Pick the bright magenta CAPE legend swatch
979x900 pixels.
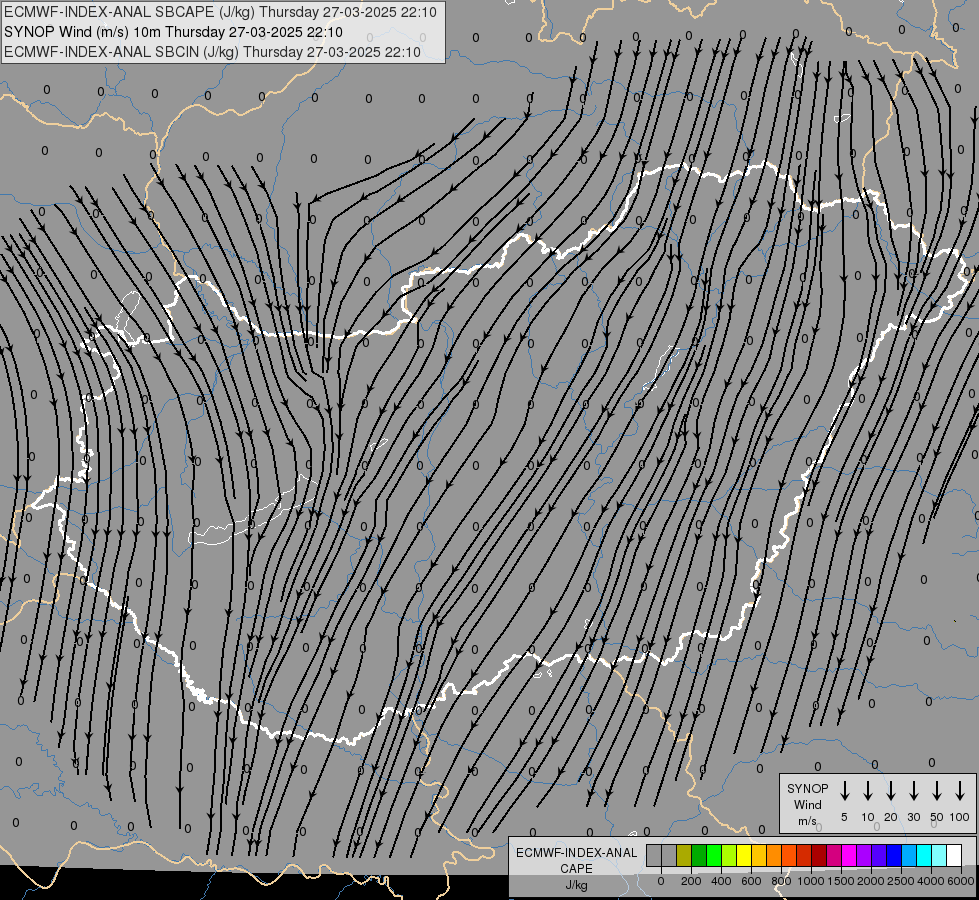tap(849, 855)
